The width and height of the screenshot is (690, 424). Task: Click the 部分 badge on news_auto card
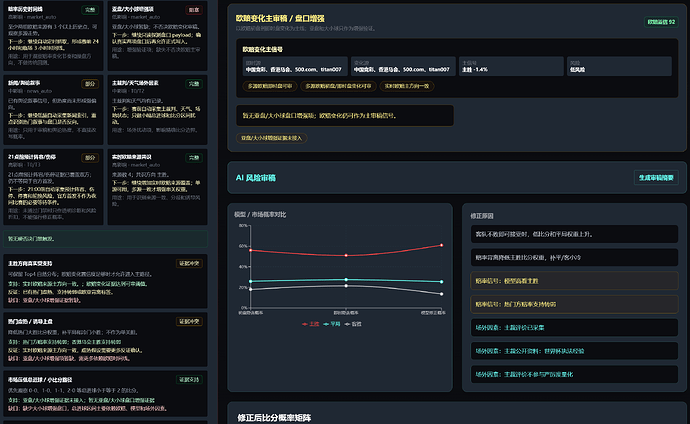90,84
